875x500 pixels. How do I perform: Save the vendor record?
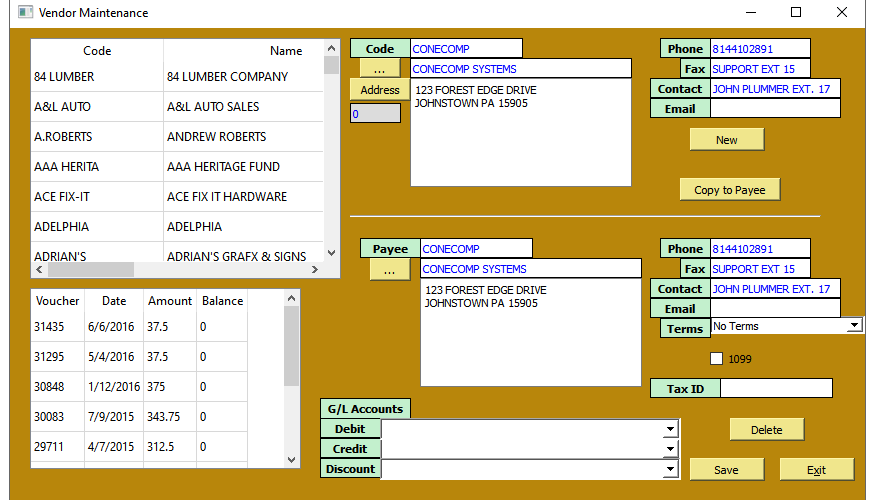pos(726,470)
